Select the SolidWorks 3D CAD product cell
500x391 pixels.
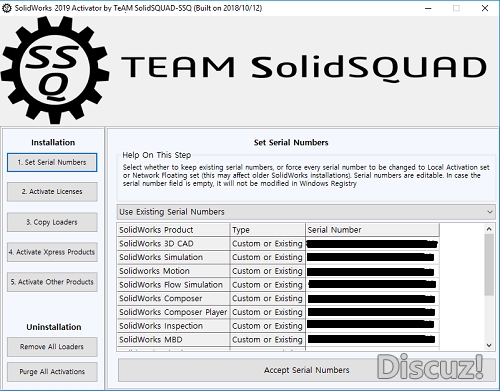[173, 244]
